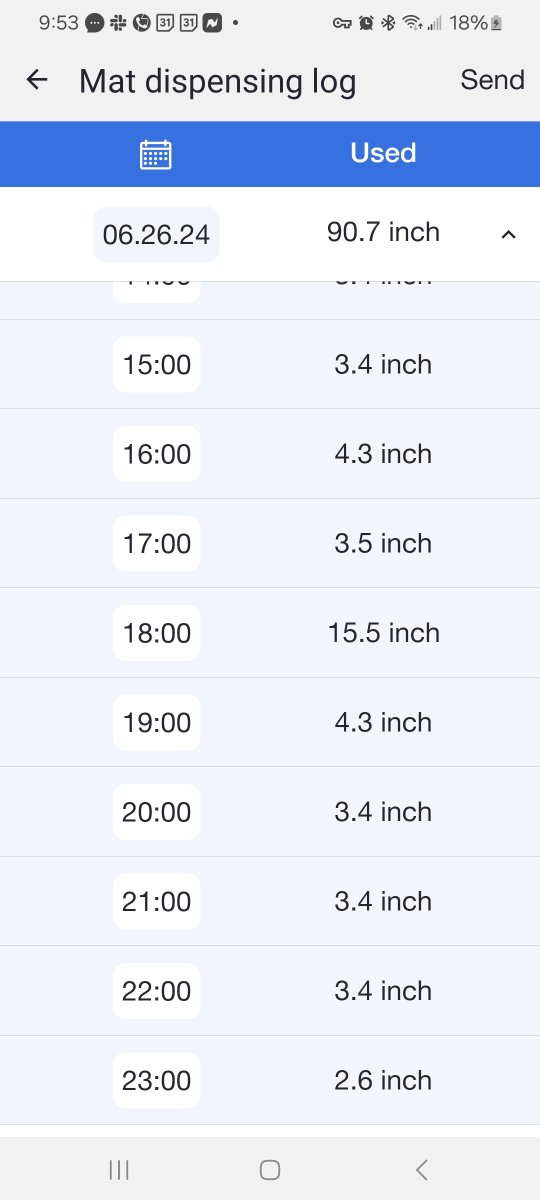The height and width of the screenshot is (1200, 540).
Task: Select the 16:00 time chip
Action: [157, 454]
